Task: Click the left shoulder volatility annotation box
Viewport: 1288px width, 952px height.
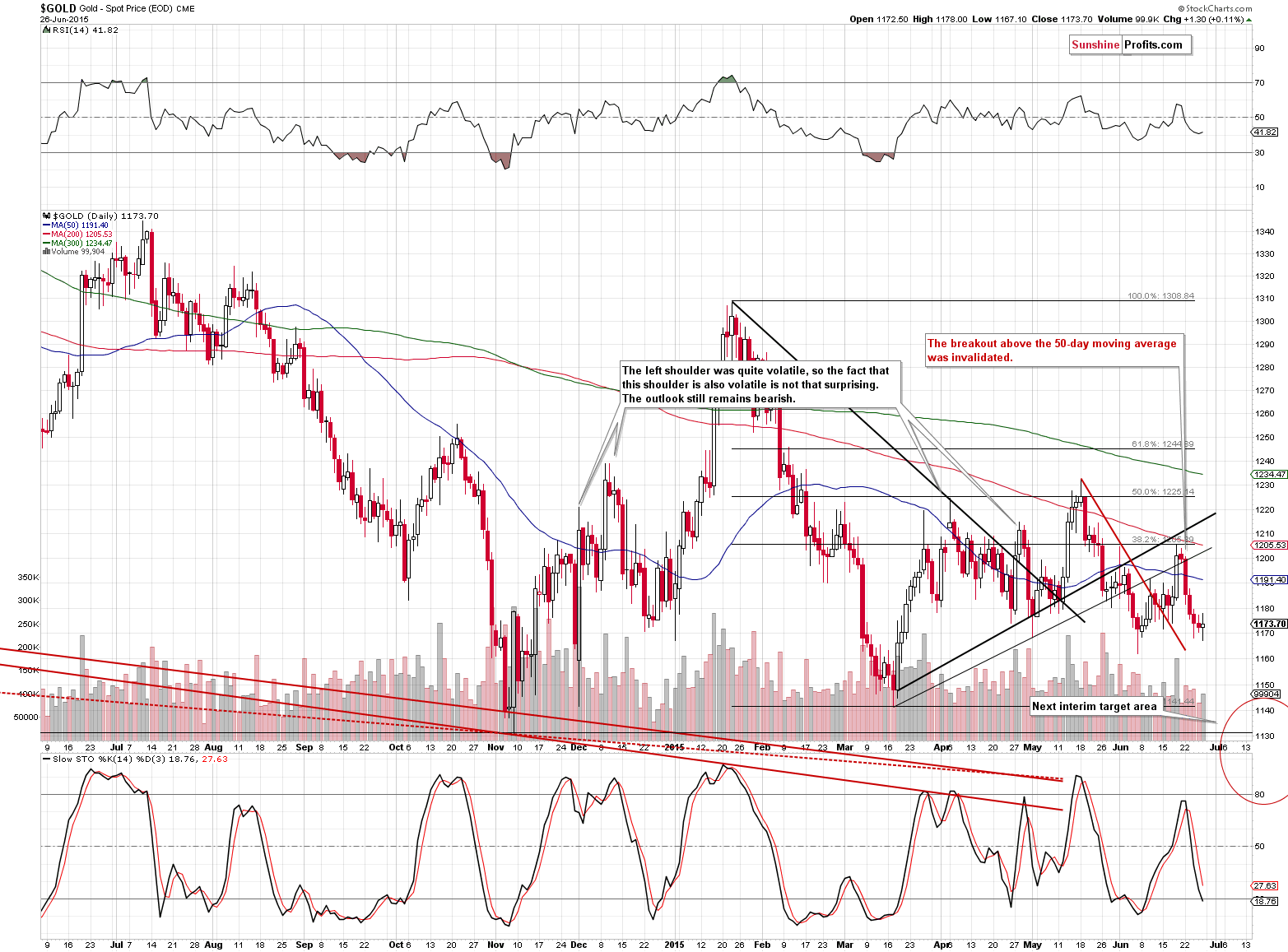Action: point(760,385)
